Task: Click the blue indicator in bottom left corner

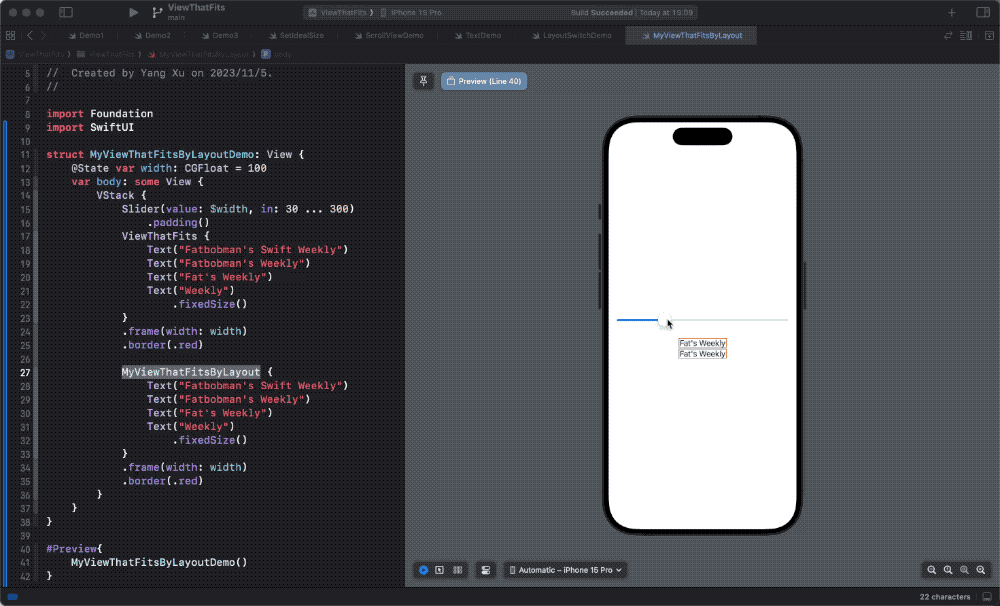Action: click(x=12, y=597)
